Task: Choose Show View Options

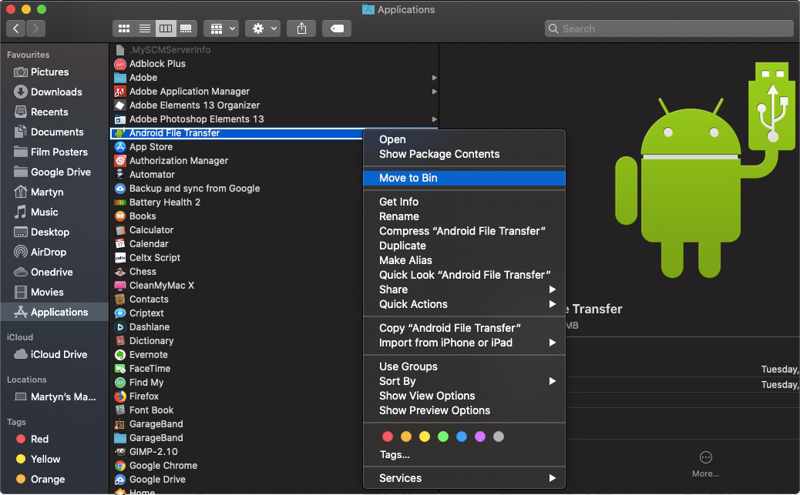Action: pyautogui.click(x=464, y=396)
